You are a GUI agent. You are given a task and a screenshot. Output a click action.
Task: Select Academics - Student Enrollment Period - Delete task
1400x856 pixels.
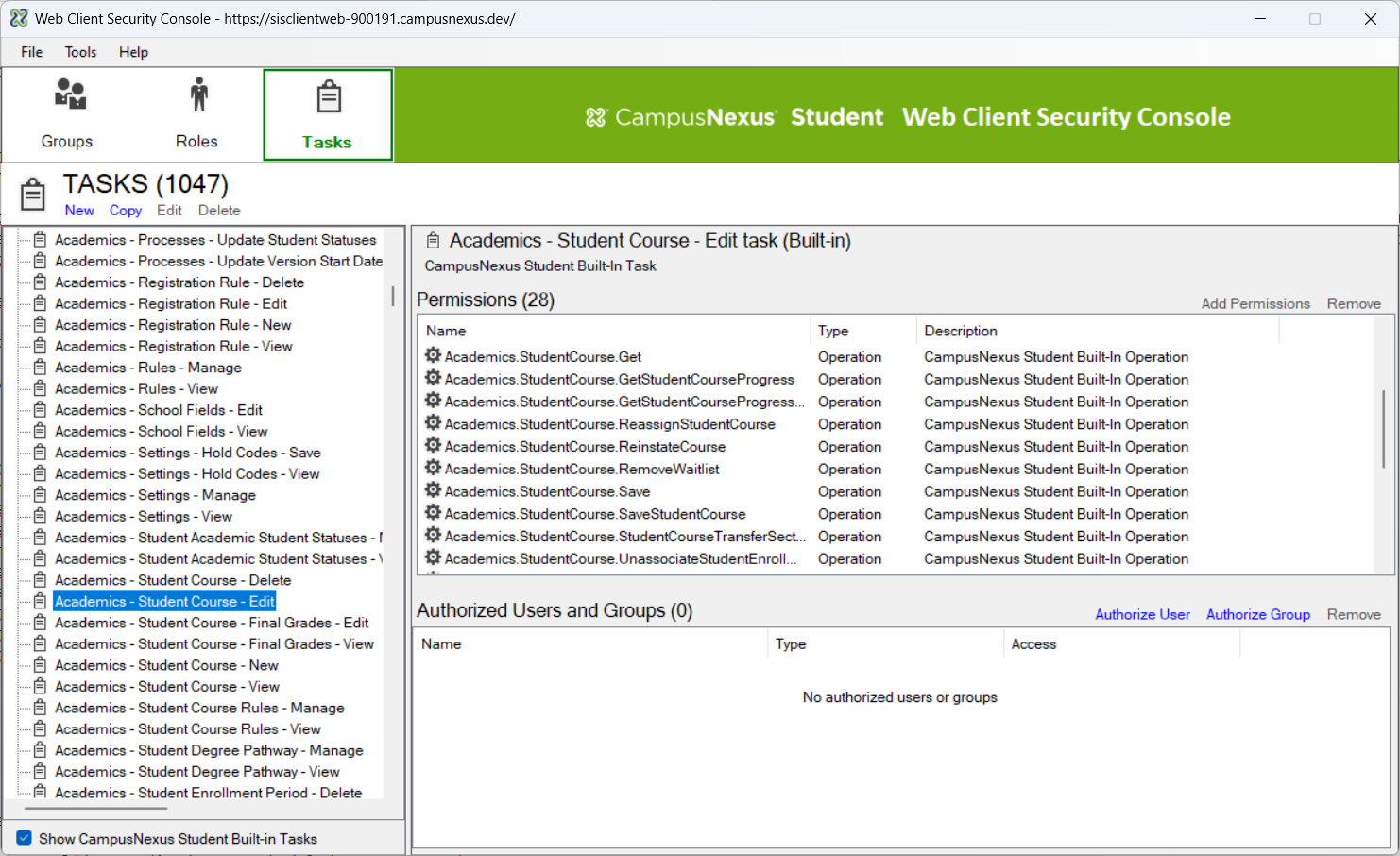(208, 793)
